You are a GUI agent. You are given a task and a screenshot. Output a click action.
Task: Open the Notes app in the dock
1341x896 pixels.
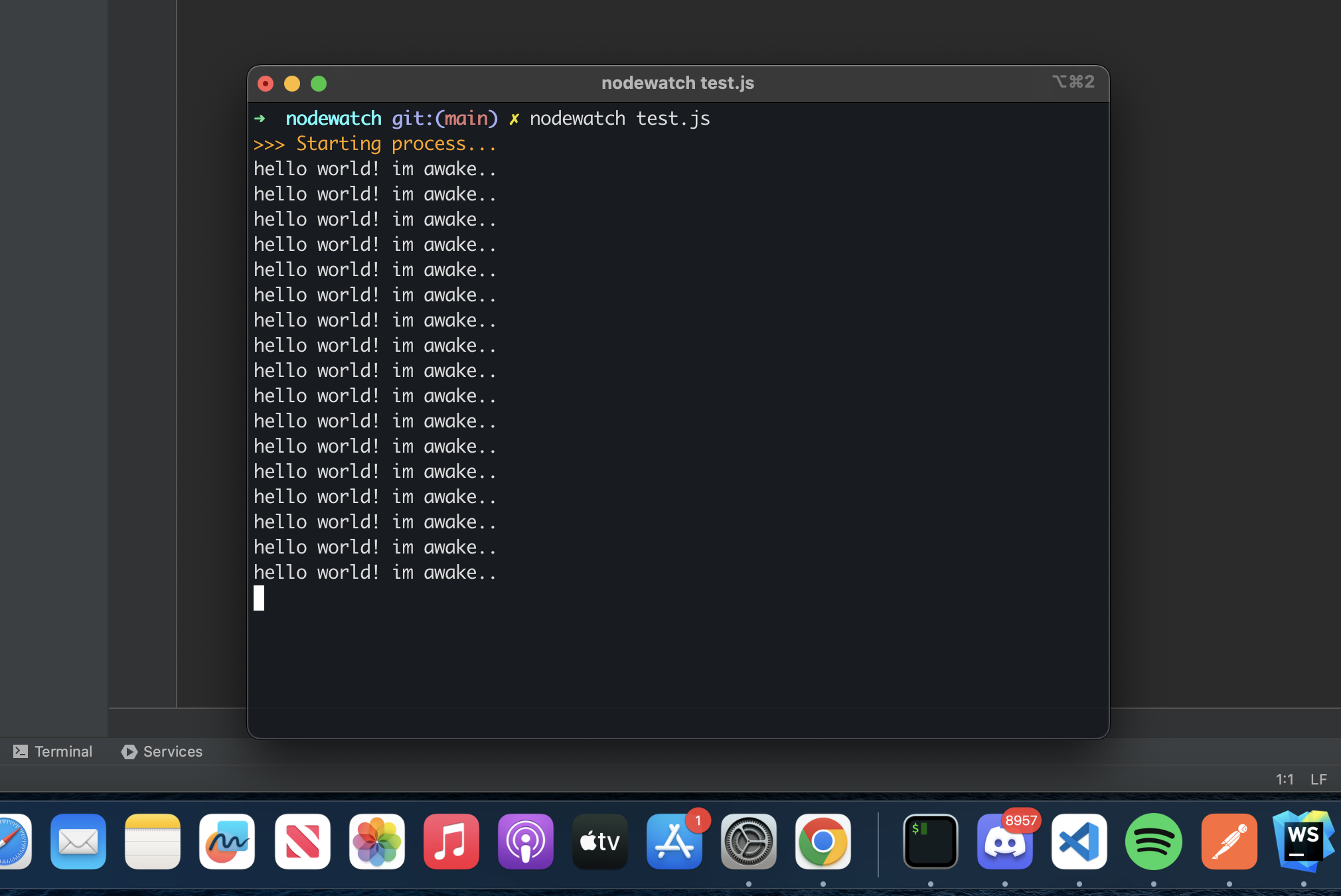(x=153, y=842)
